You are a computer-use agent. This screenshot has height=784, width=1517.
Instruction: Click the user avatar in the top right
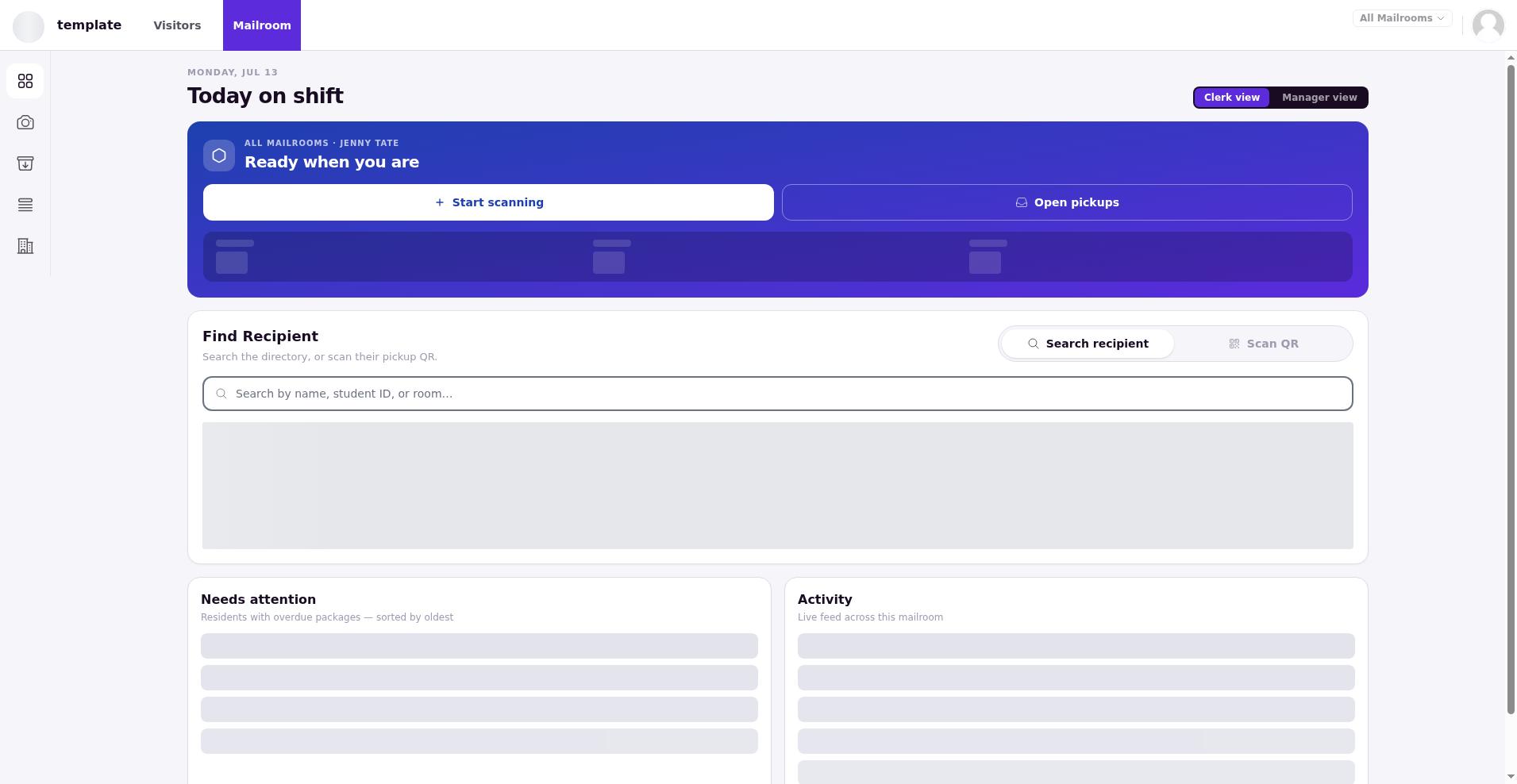[x=1488, y=25]
